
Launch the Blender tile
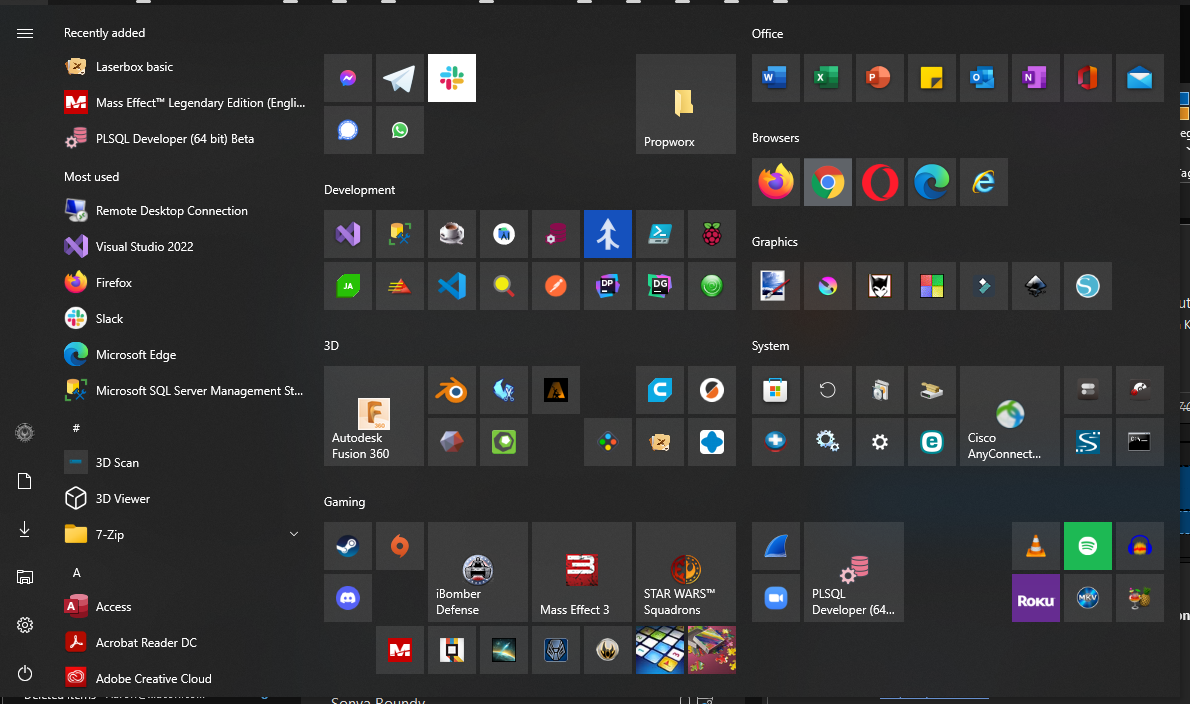click(452, 390)
